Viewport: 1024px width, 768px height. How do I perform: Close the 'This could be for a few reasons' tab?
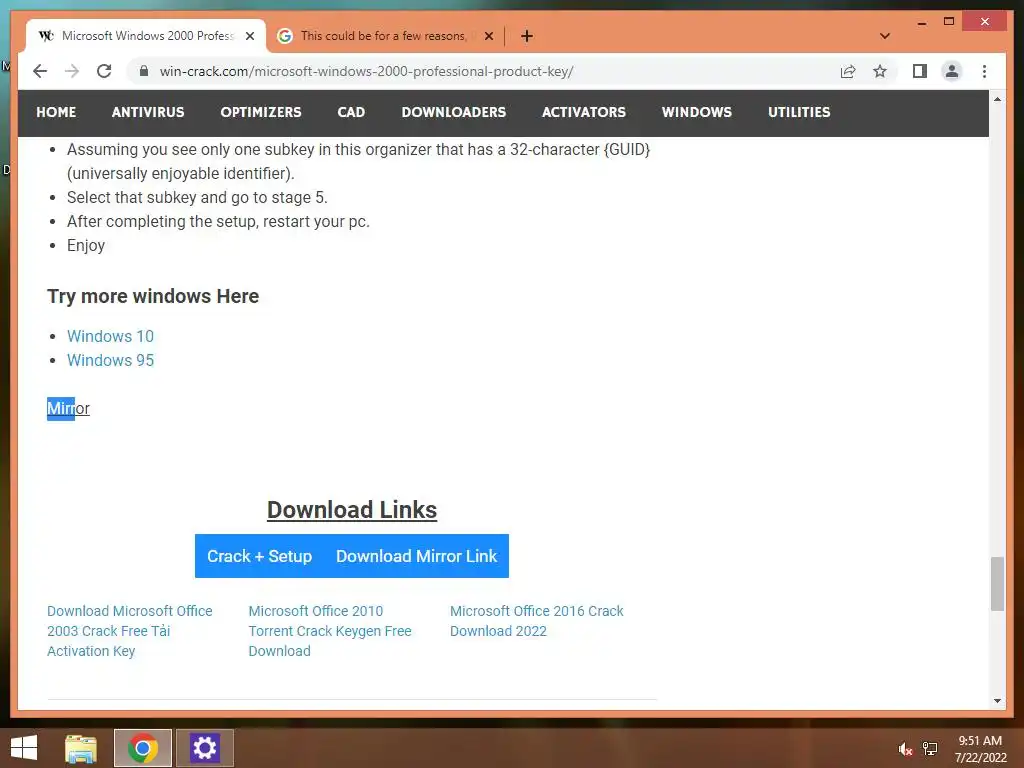488,36
